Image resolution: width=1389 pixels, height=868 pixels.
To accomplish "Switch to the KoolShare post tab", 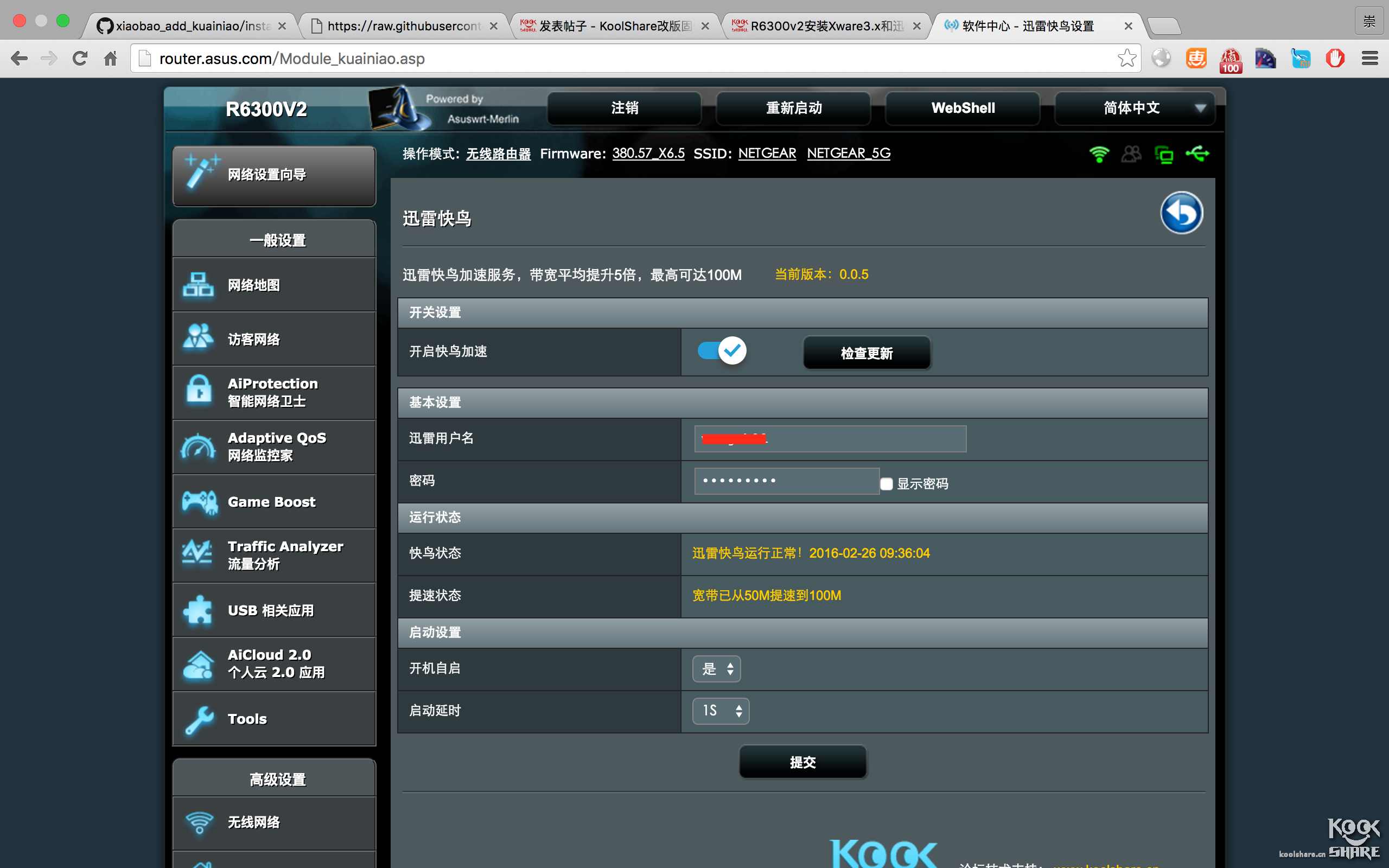I will coord(614,26).
